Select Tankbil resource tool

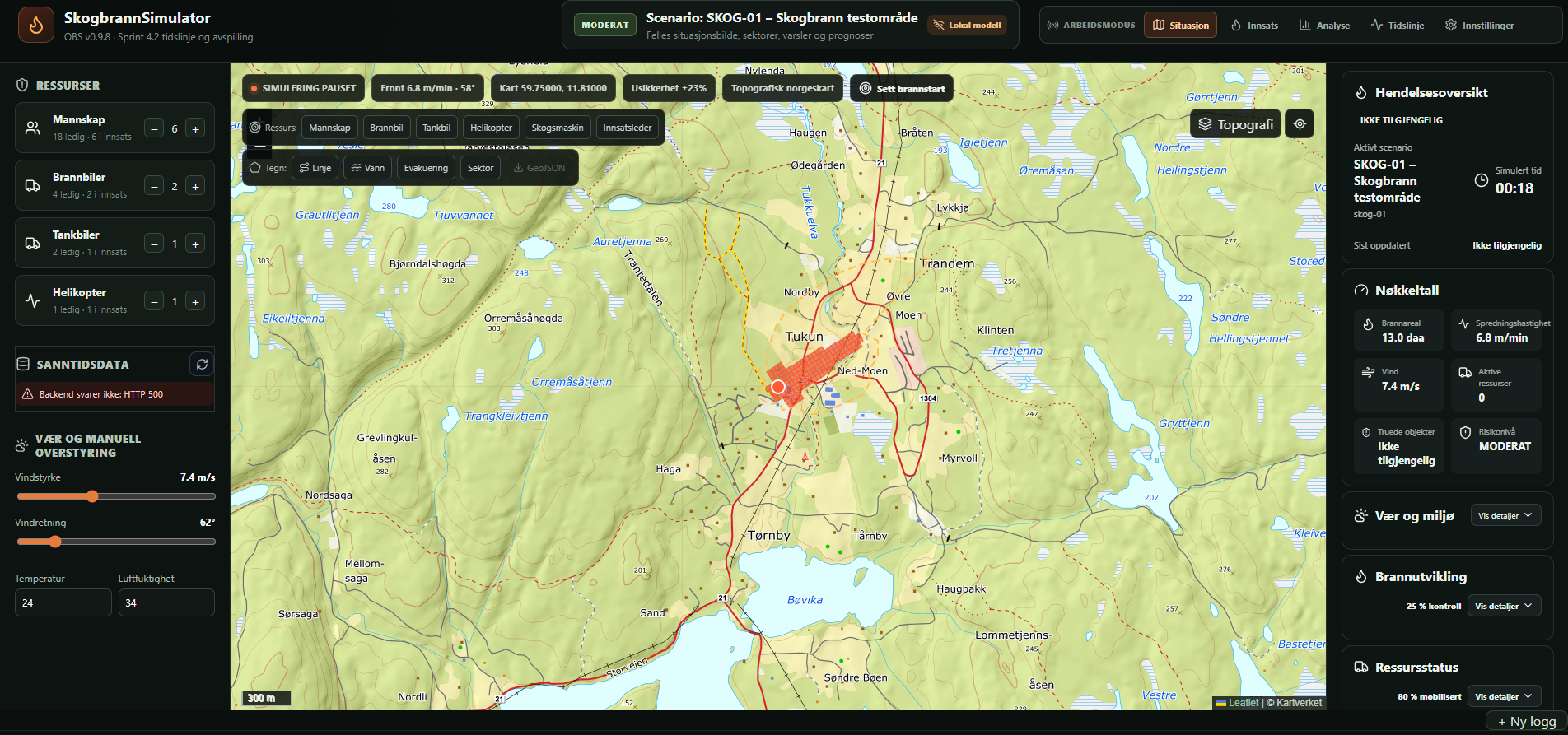point(436,128)
